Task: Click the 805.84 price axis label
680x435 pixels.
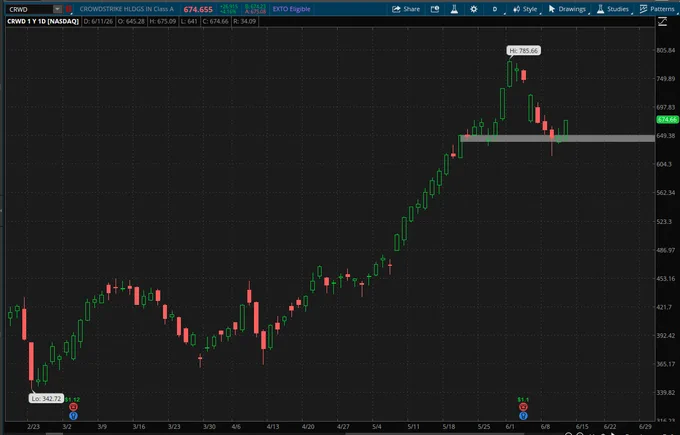Action: pyautogui.click(x=666, y=50)
